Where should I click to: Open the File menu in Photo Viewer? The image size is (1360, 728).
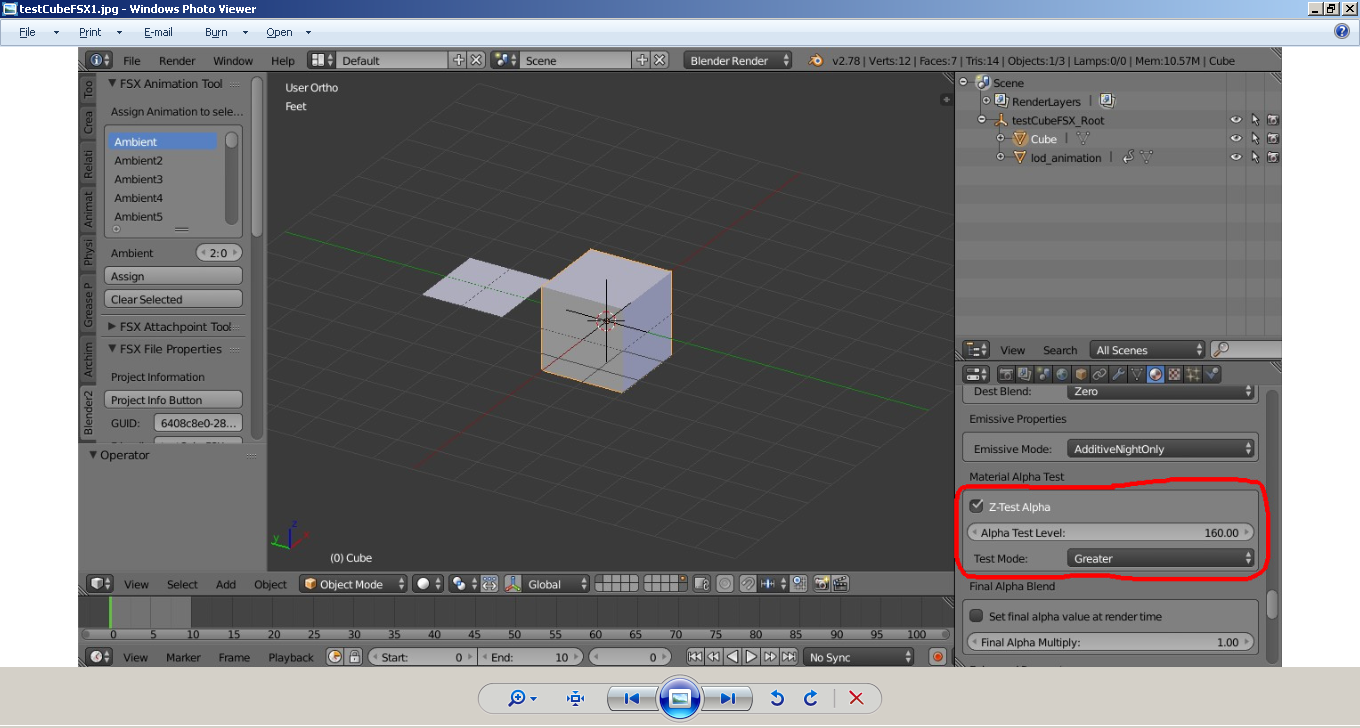27,32
